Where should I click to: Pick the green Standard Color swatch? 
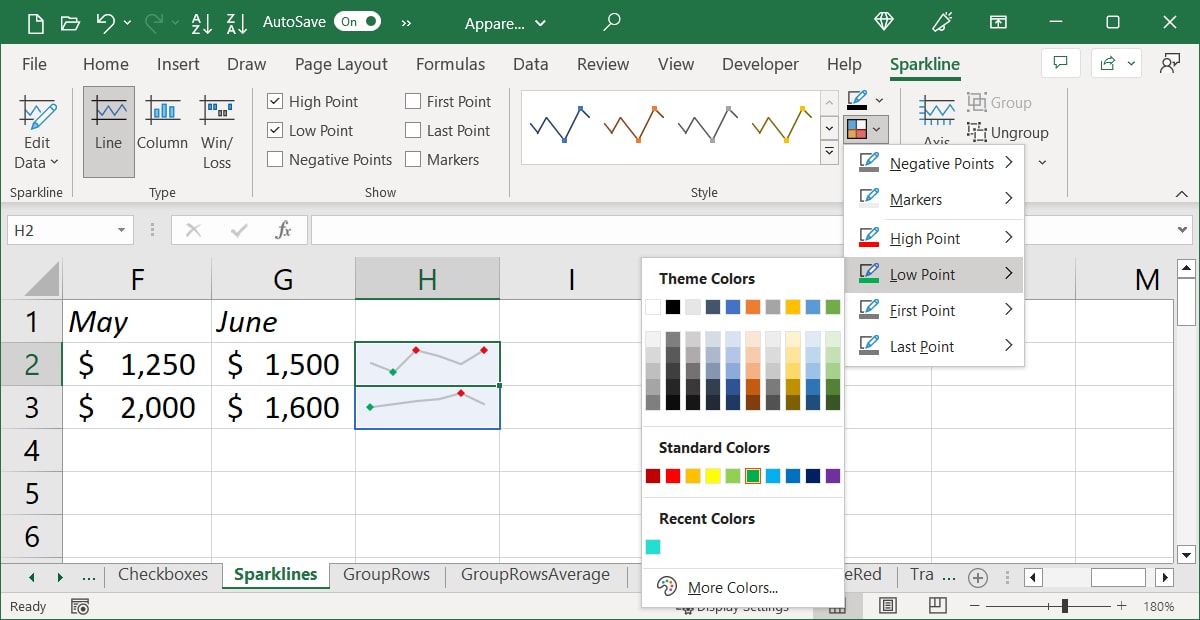tap(753, 476)
